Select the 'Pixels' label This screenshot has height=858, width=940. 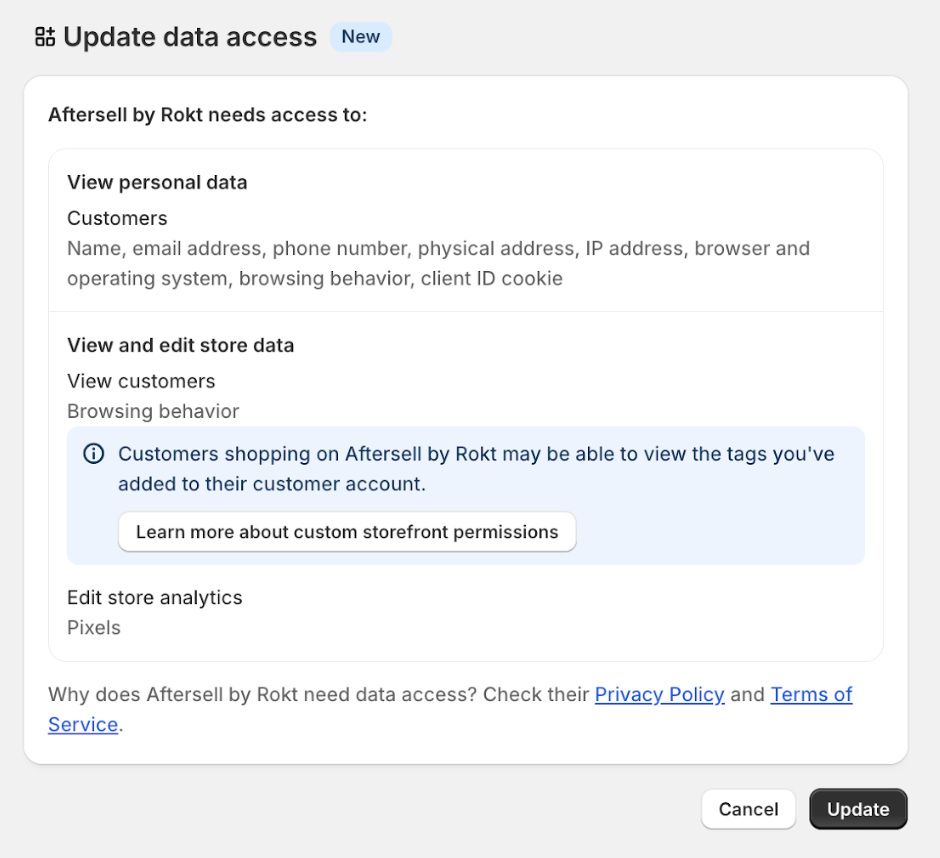tap(93, 628)
